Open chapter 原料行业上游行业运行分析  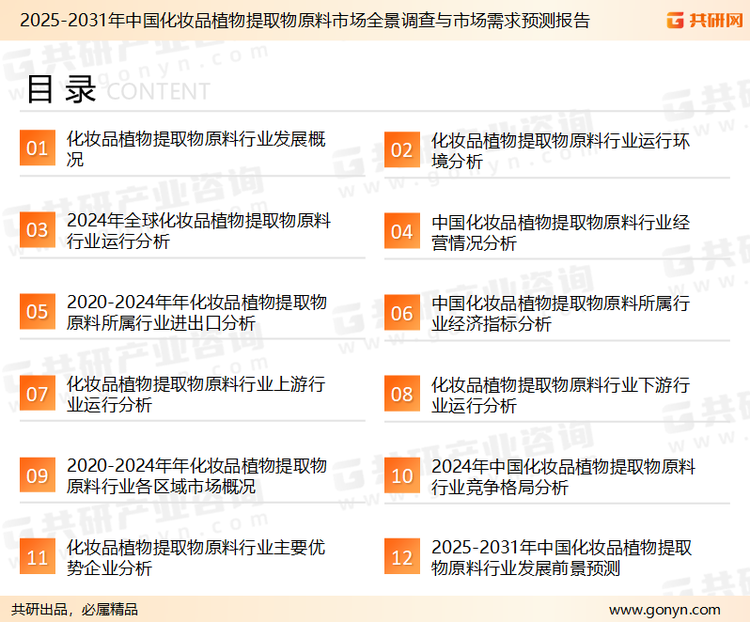[x=196, y=394]
